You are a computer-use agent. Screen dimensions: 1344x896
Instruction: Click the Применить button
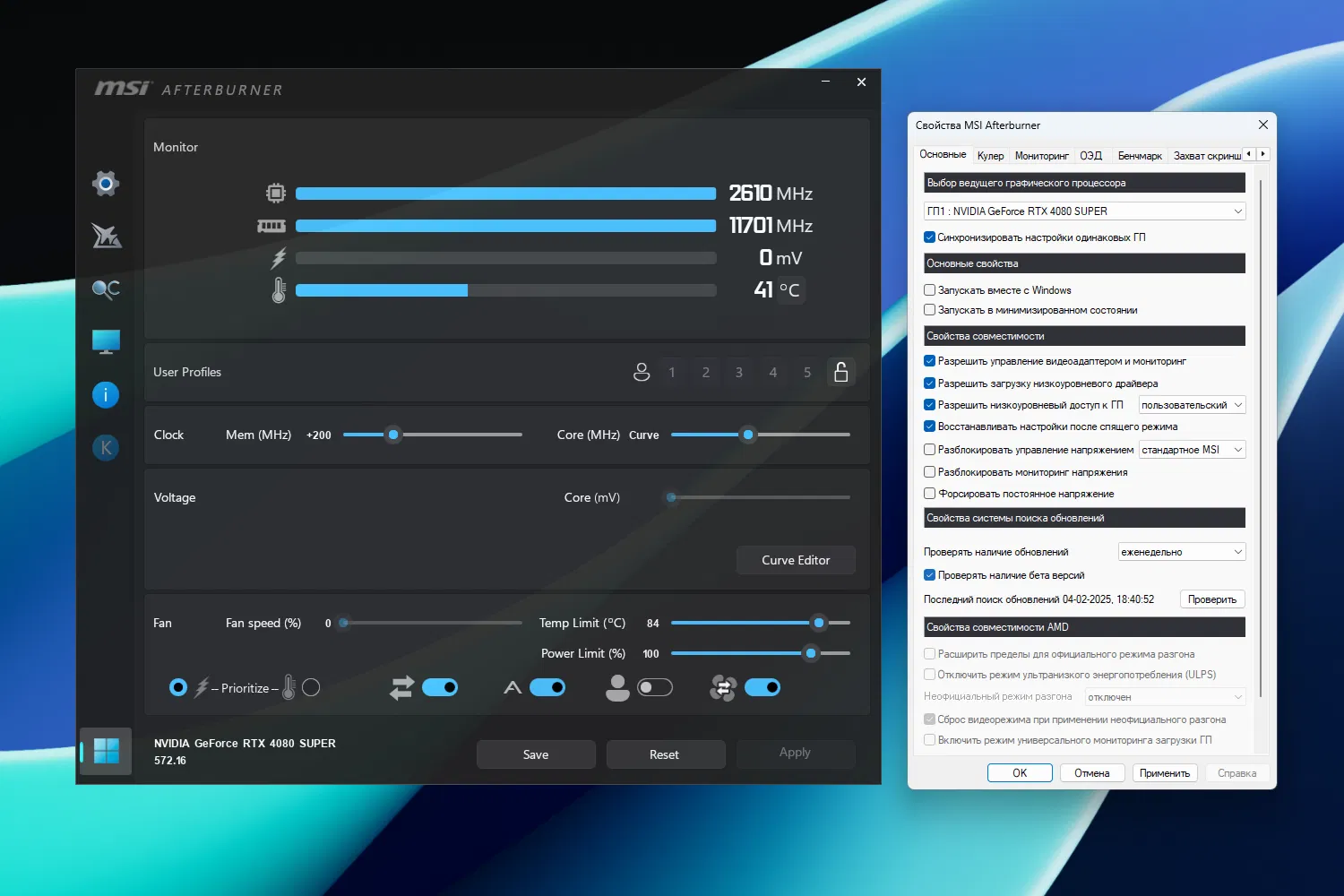tap(1165, 773)
